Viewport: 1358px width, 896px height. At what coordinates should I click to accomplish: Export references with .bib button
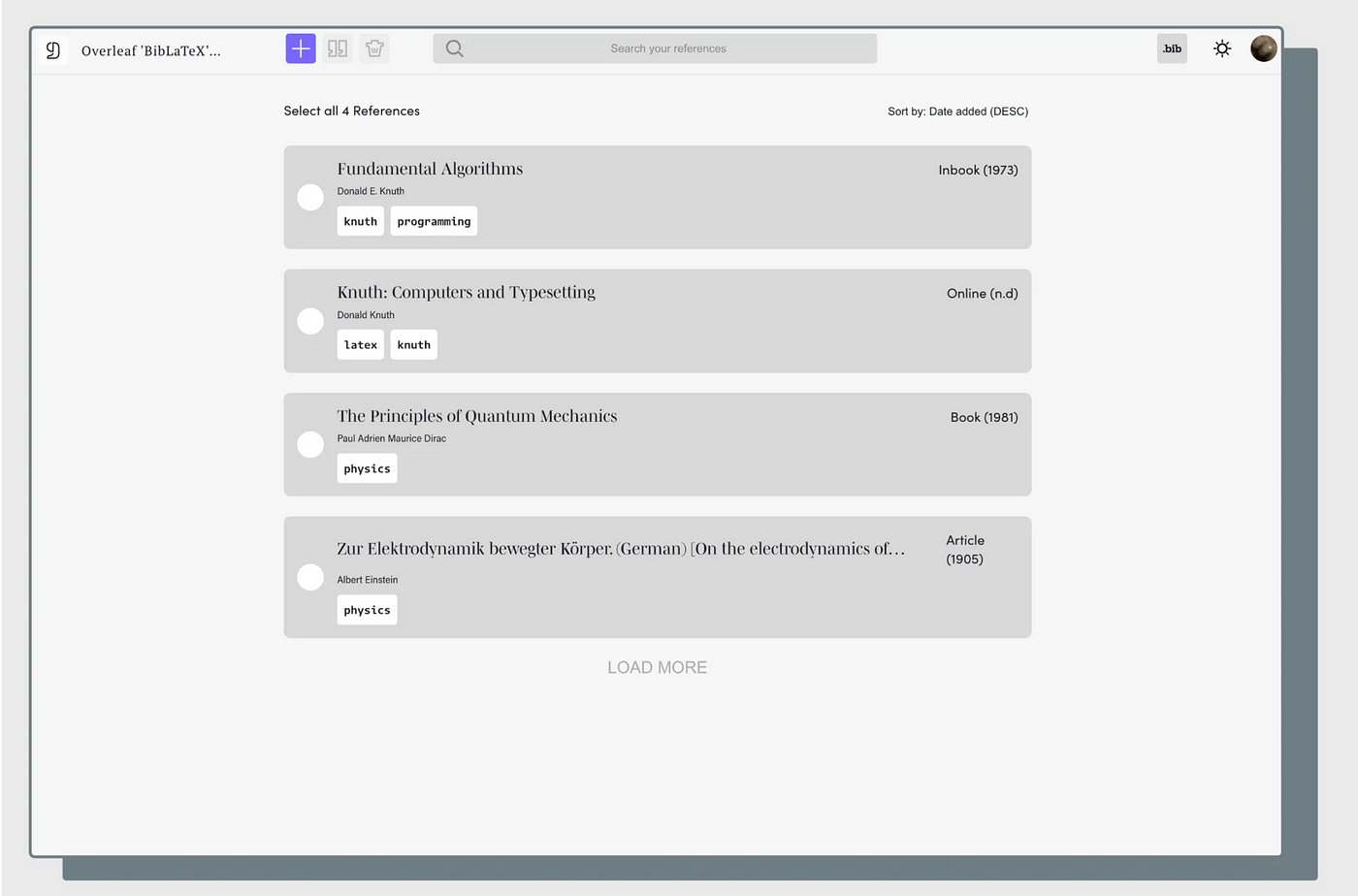coord(1172,48)
